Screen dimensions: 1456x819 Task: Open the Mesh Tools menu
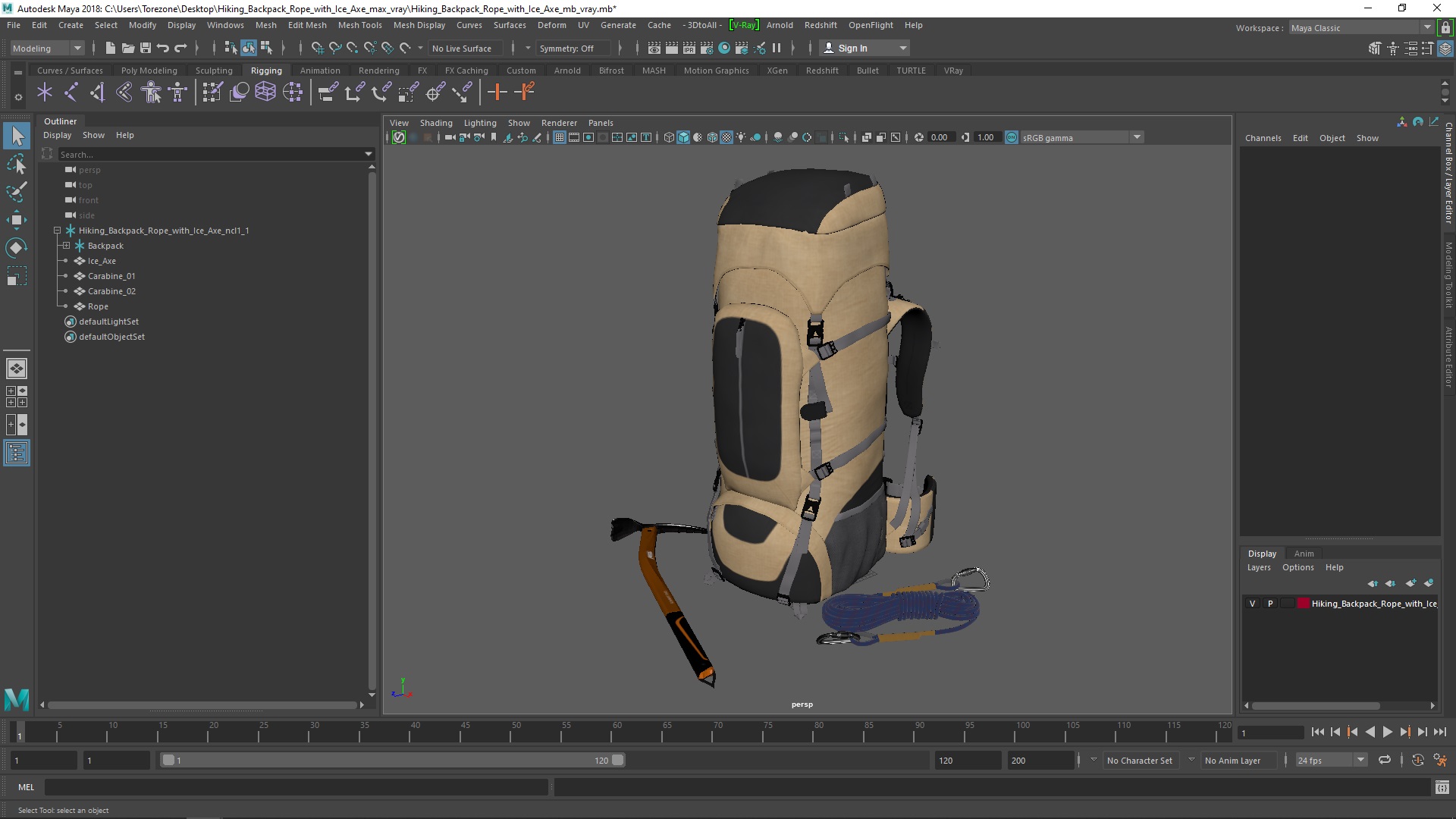(359, 25)
